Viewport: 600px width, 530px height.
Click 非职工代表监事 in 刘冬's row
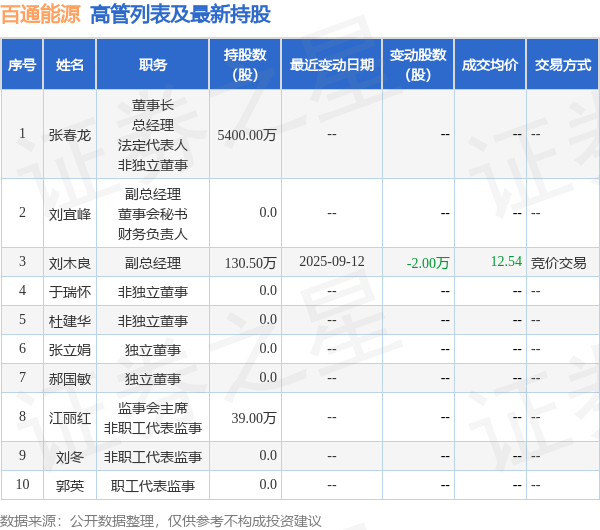153,457
